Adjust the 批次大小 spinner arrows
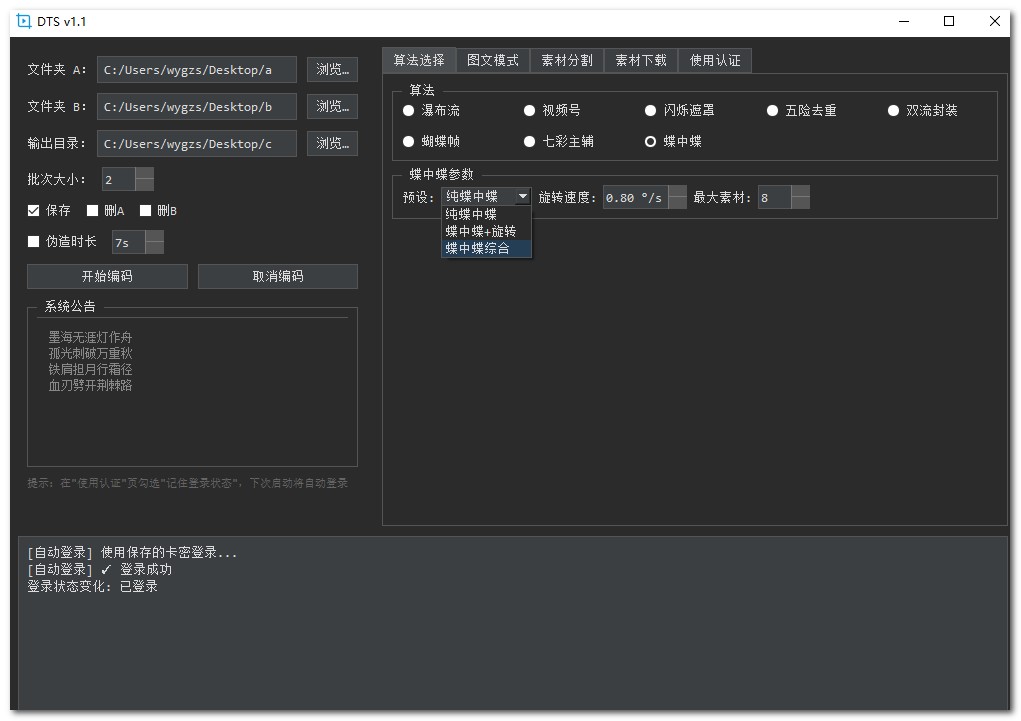1021x721 pixels. (x=144, y=180)
